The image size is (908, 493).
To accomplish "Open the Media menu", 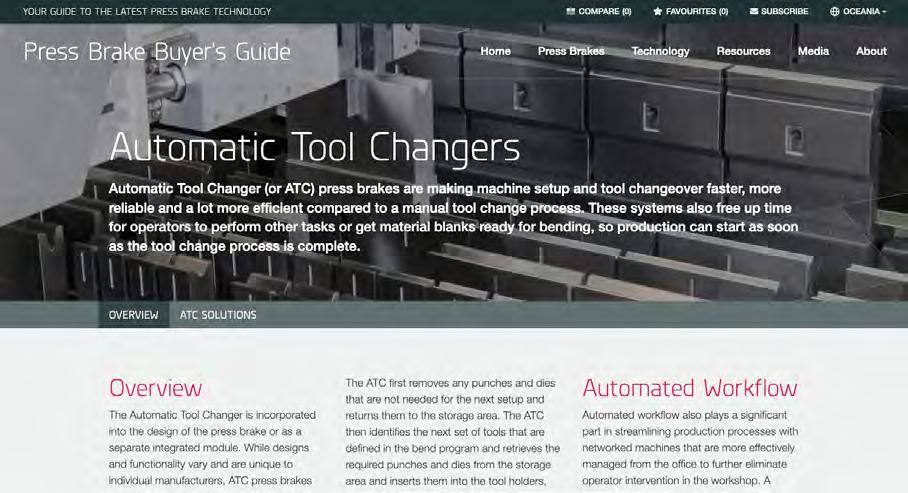I will coord(813,51).
